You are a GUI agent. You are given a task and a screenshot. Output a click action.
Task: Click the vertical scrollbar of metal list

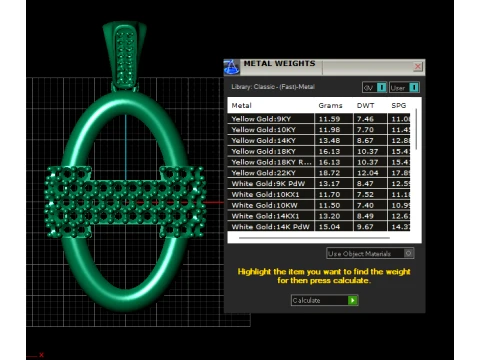(416, 129)
